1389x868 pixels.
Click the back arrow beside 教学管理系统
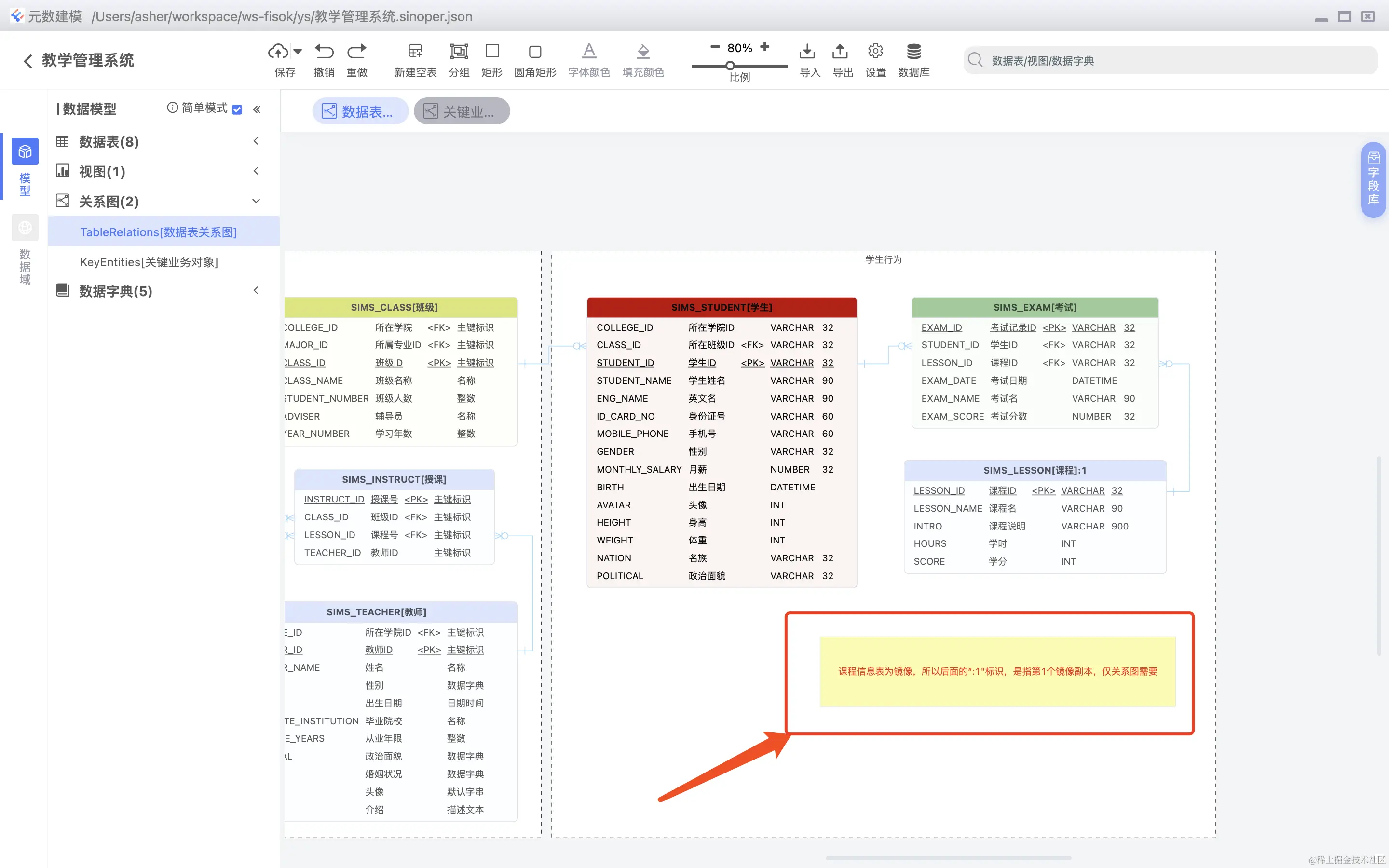coord(27,61)
